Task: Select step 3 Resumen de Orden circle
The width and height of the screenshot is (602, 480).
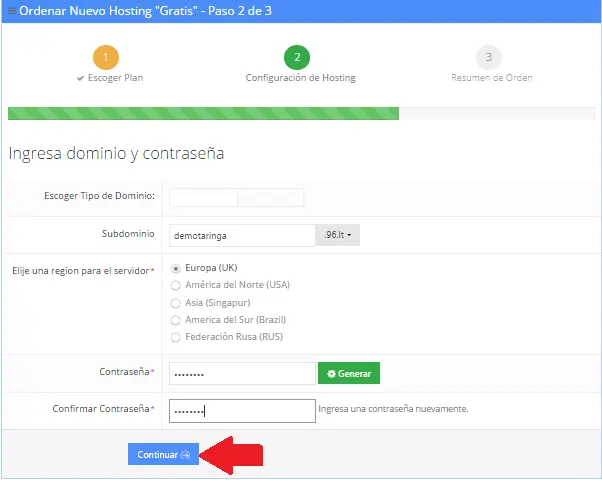Action: point(489,57)
